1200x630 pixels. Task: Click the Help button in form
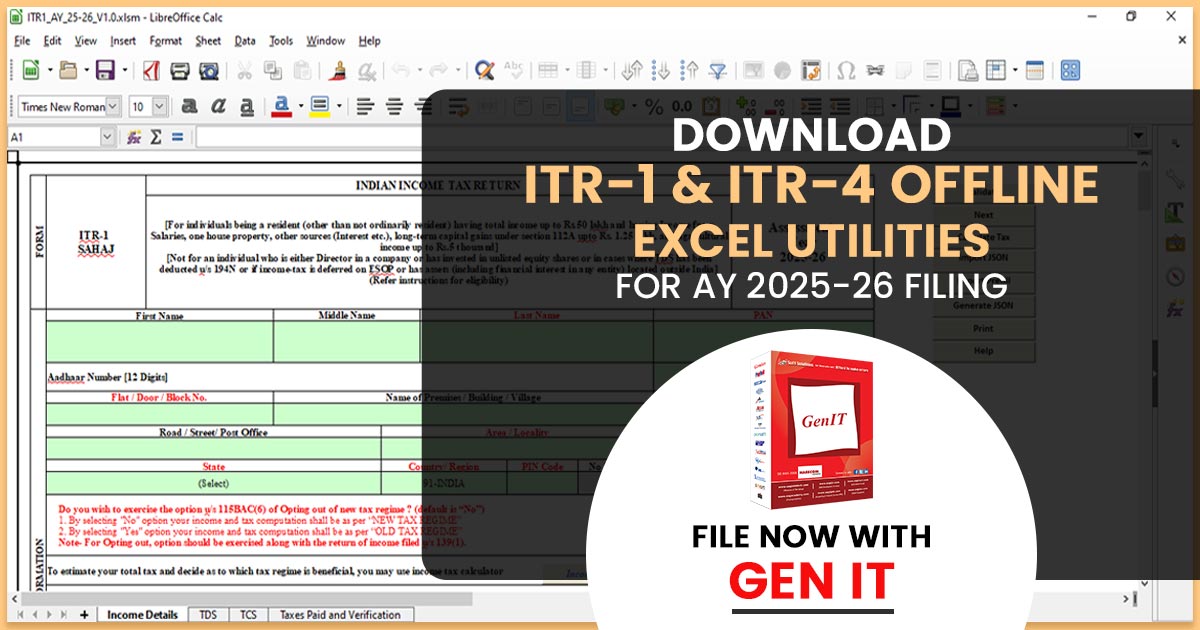[983, 351]
